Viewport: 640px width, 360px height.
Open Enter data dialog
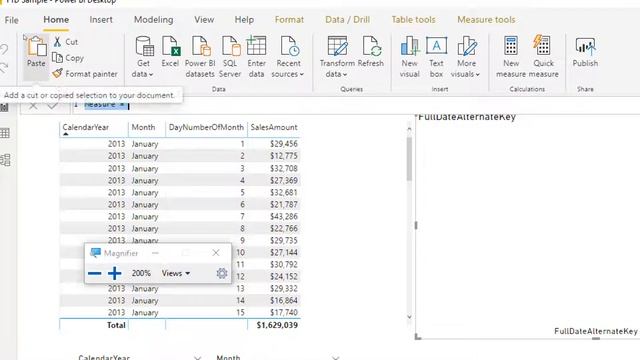pyautogui.click(x=256, y=57)
